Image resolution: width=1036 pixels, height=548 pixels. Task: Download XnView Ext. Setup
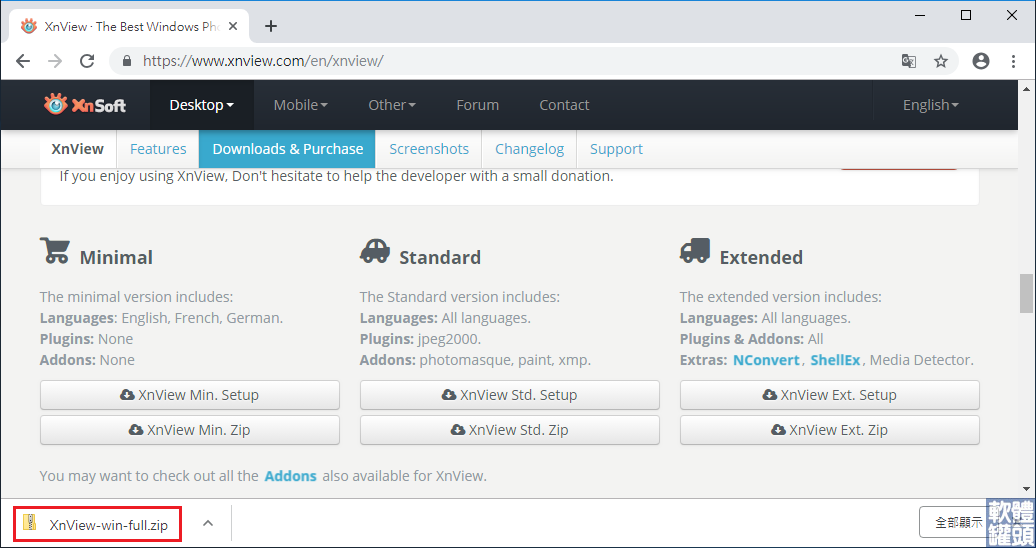(x=829, y=395)
